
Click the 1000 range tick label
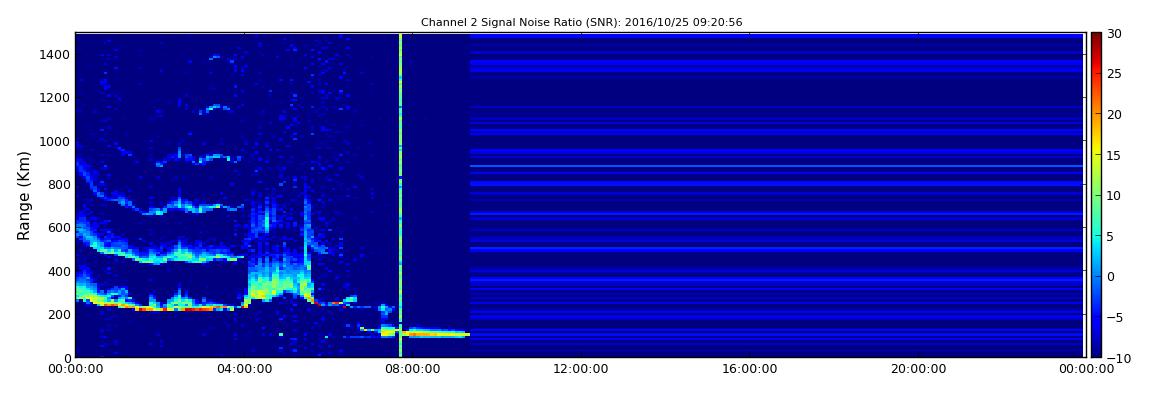(56, 141)
